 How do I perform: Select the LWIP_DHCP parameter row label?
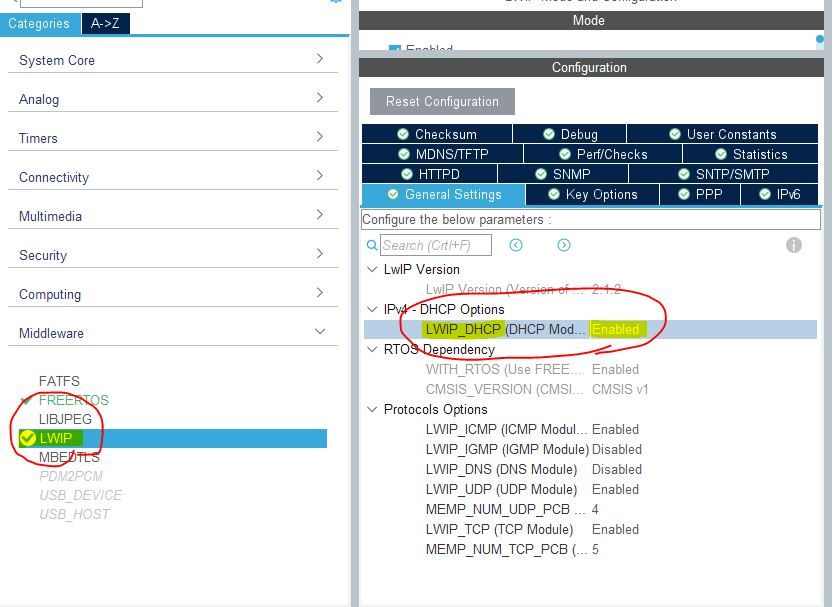(x=506, y=329)
